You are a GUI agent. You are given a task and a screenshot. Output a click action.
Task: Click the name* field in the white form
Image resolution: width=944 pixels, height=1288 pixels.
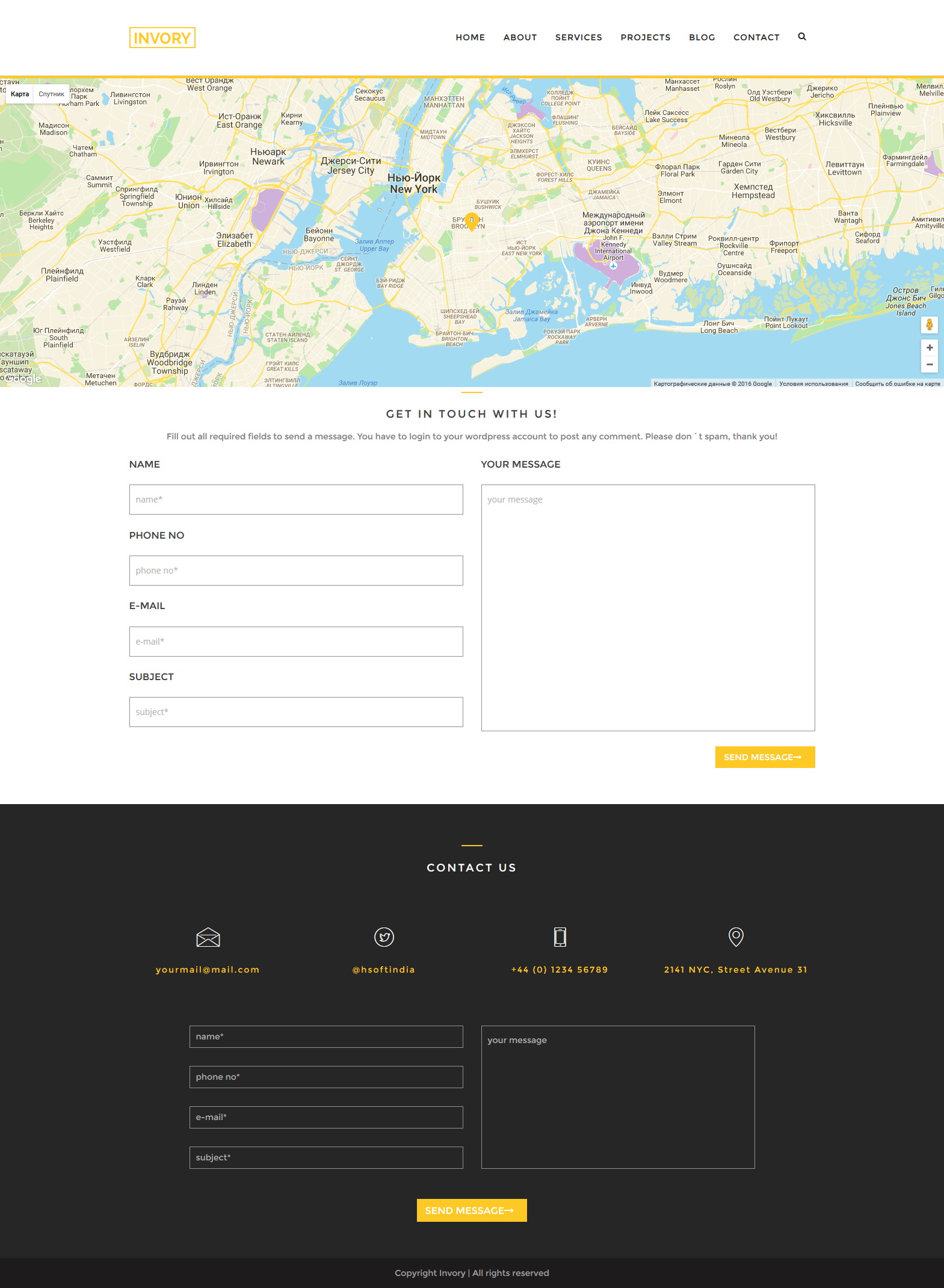tap(296, 500)
